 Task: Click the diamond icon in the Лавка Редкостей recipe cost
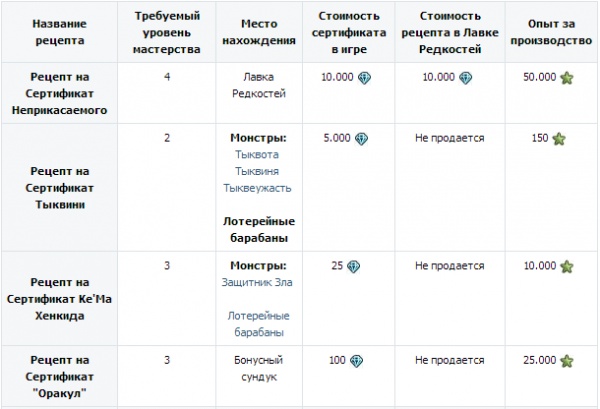465,78
